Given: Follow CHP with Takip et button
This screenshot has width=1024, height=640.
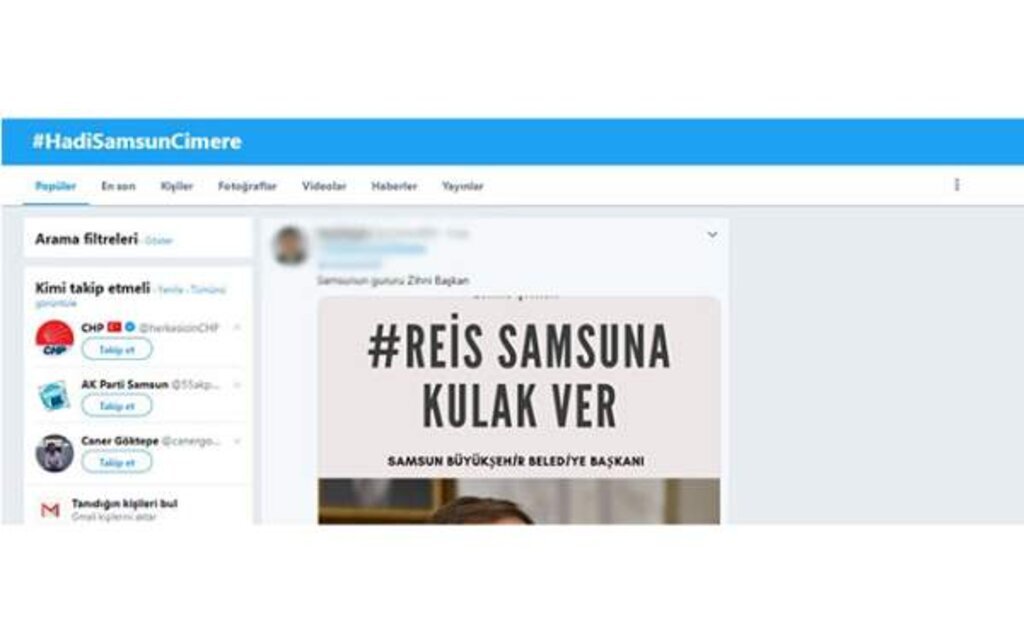Looking at the screenshot, I should [x=117, y=349].
